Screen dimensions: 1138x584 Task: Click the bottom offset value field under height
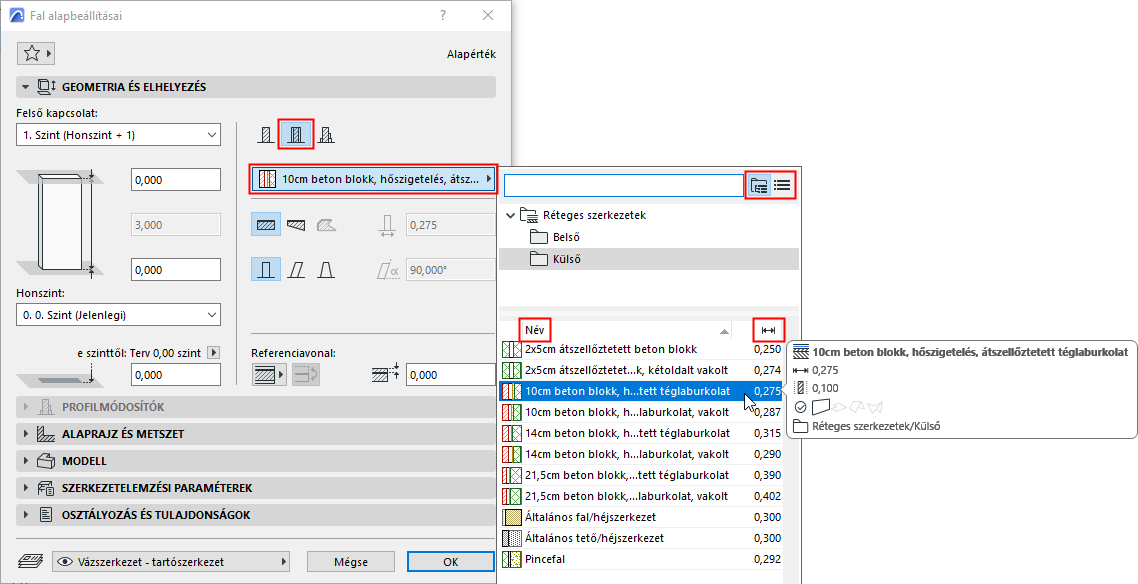[x=176, y=270]
